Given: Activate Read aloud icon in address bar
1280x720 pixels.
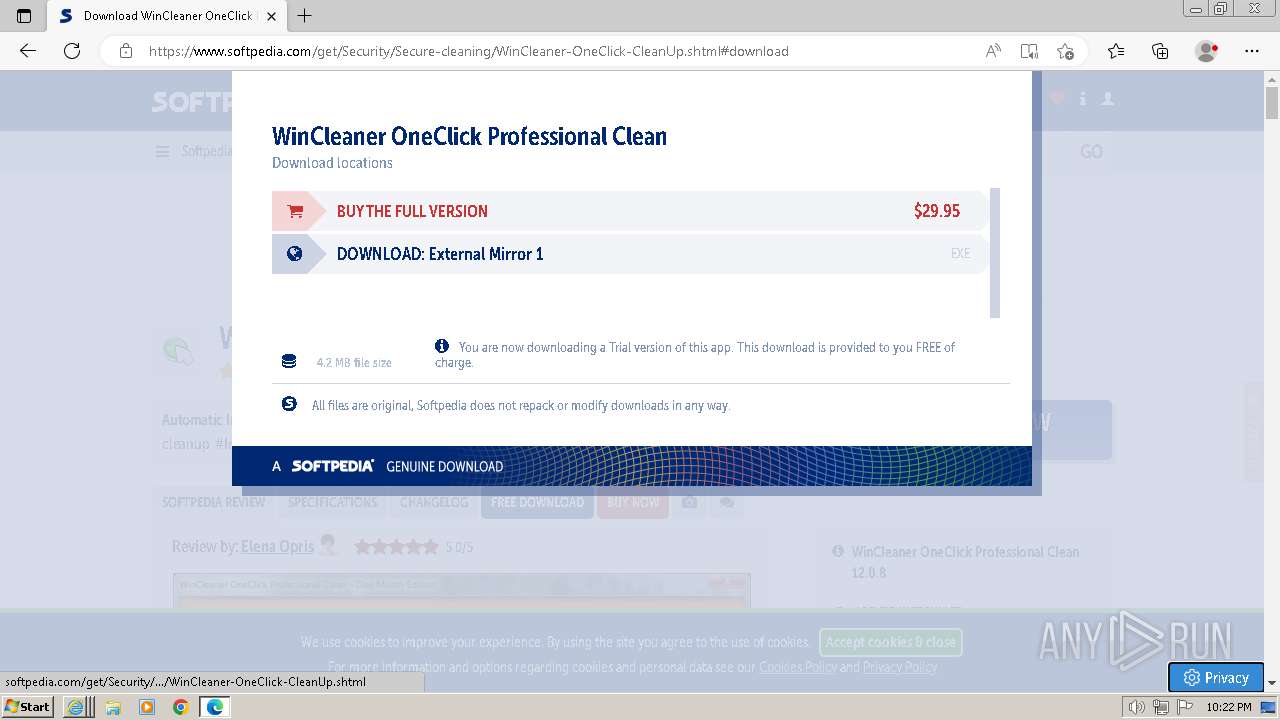Looking at the screenshot, I should (x=993, y=51).
